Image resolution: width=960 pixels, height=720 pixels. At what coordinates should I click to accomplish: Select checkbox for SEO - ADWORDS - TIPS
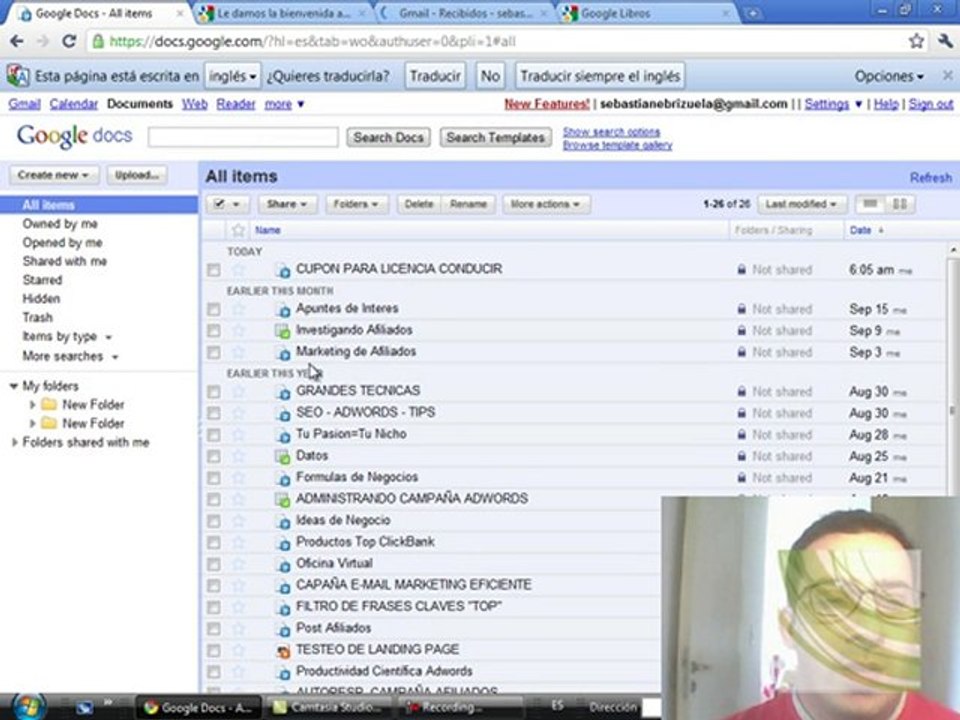point(214,413)
